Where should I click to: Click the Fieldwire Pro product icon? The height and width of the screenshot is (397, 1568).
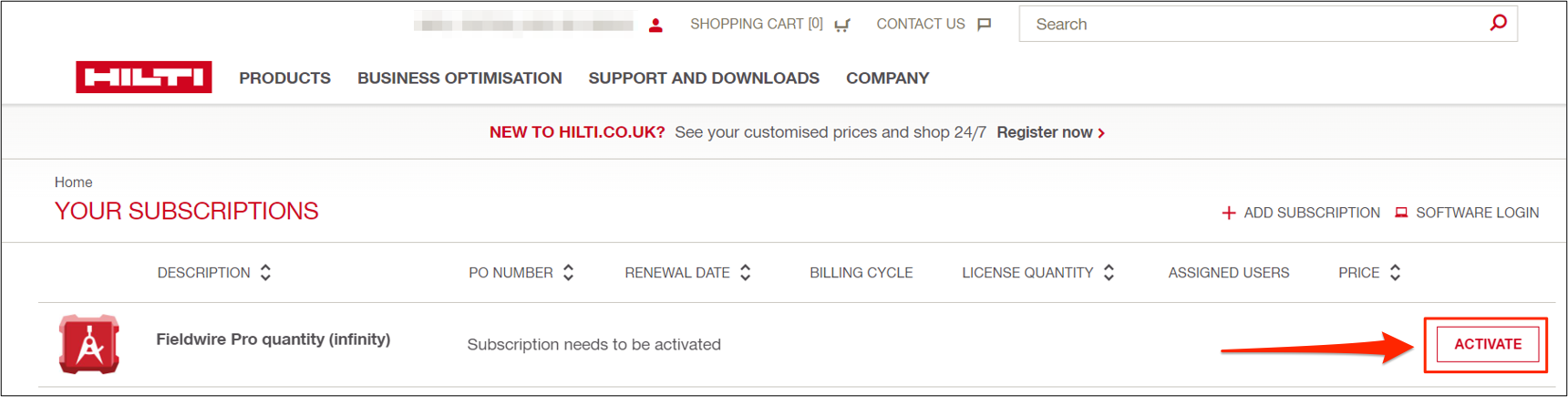89,344
